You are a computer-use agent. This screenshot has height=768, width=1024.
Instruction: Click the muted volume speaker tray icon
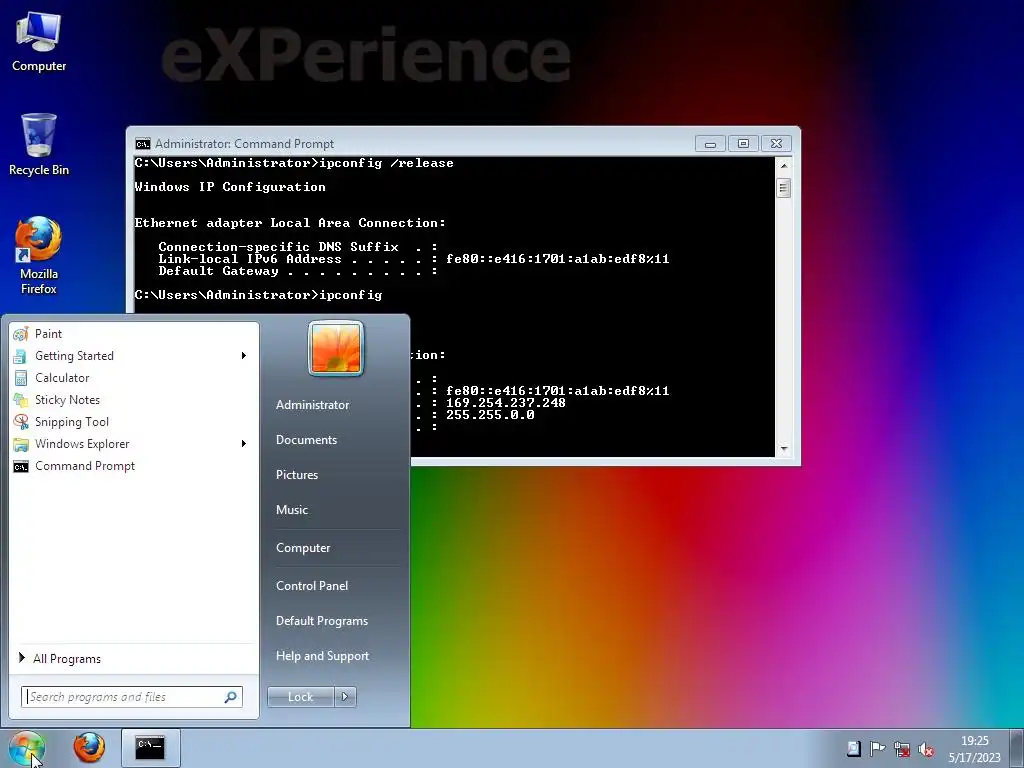point(925,749)
